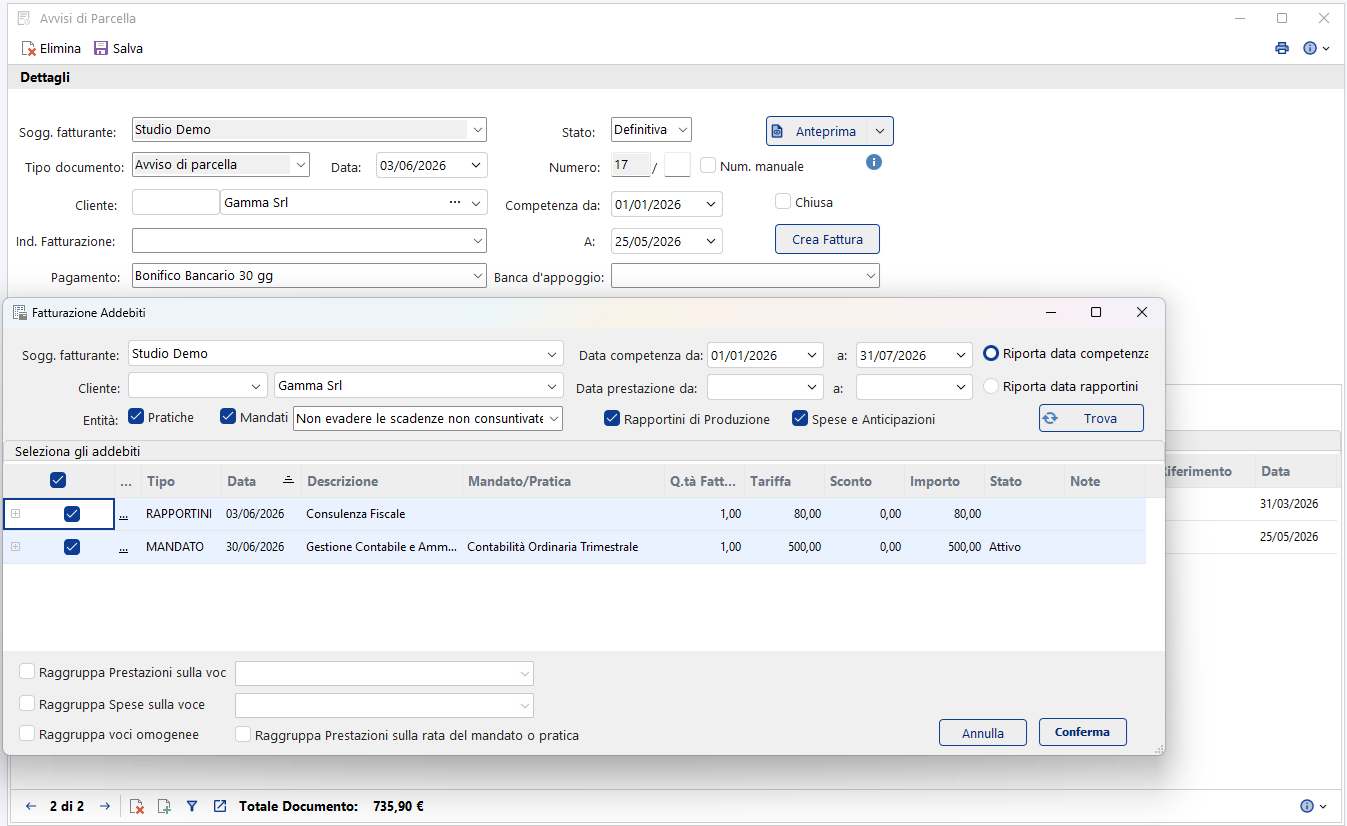Click the Conferma button
Screen dimensions: 1347x826
coord(1082,732)
